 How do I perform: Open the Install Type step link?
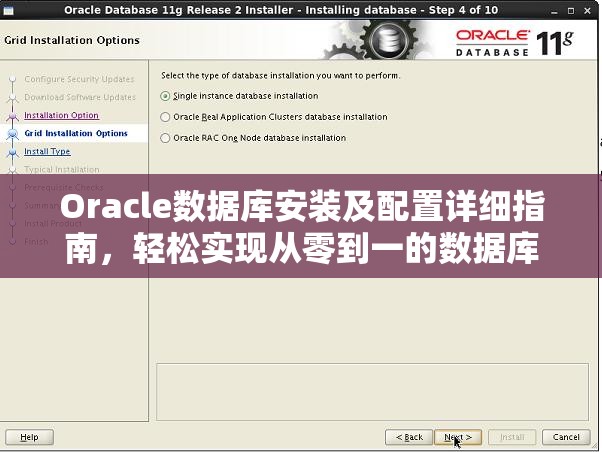(x=47, y=151)
